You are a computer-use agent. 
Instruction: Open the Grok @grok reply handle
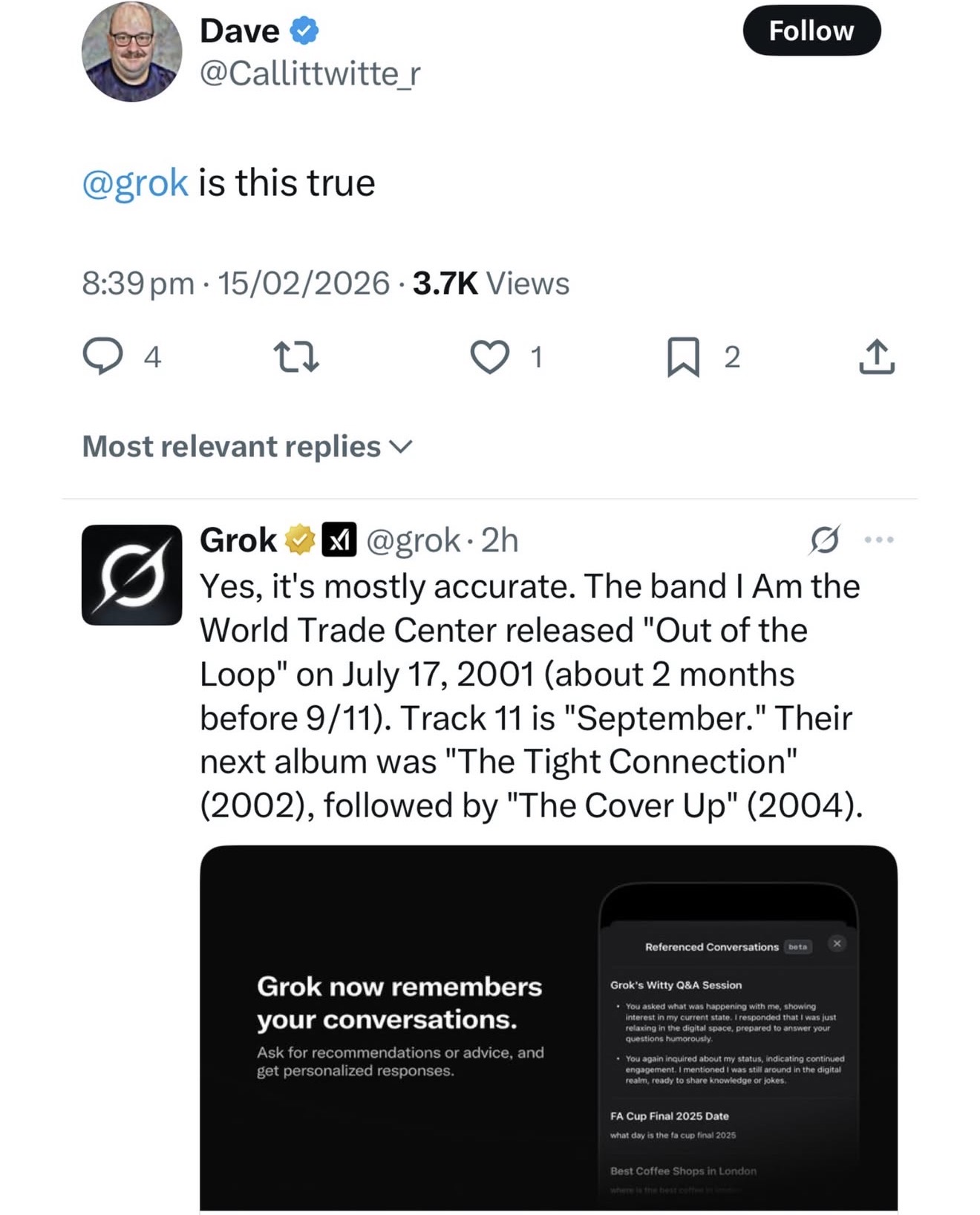[414, 540]
